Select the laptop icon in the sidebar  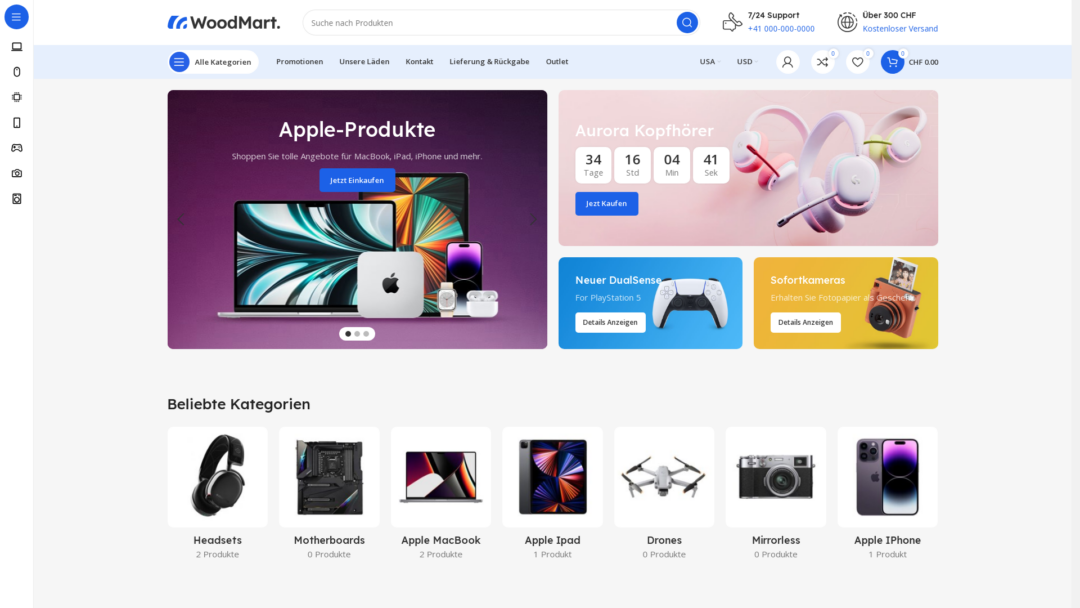[x=17, y=47]
